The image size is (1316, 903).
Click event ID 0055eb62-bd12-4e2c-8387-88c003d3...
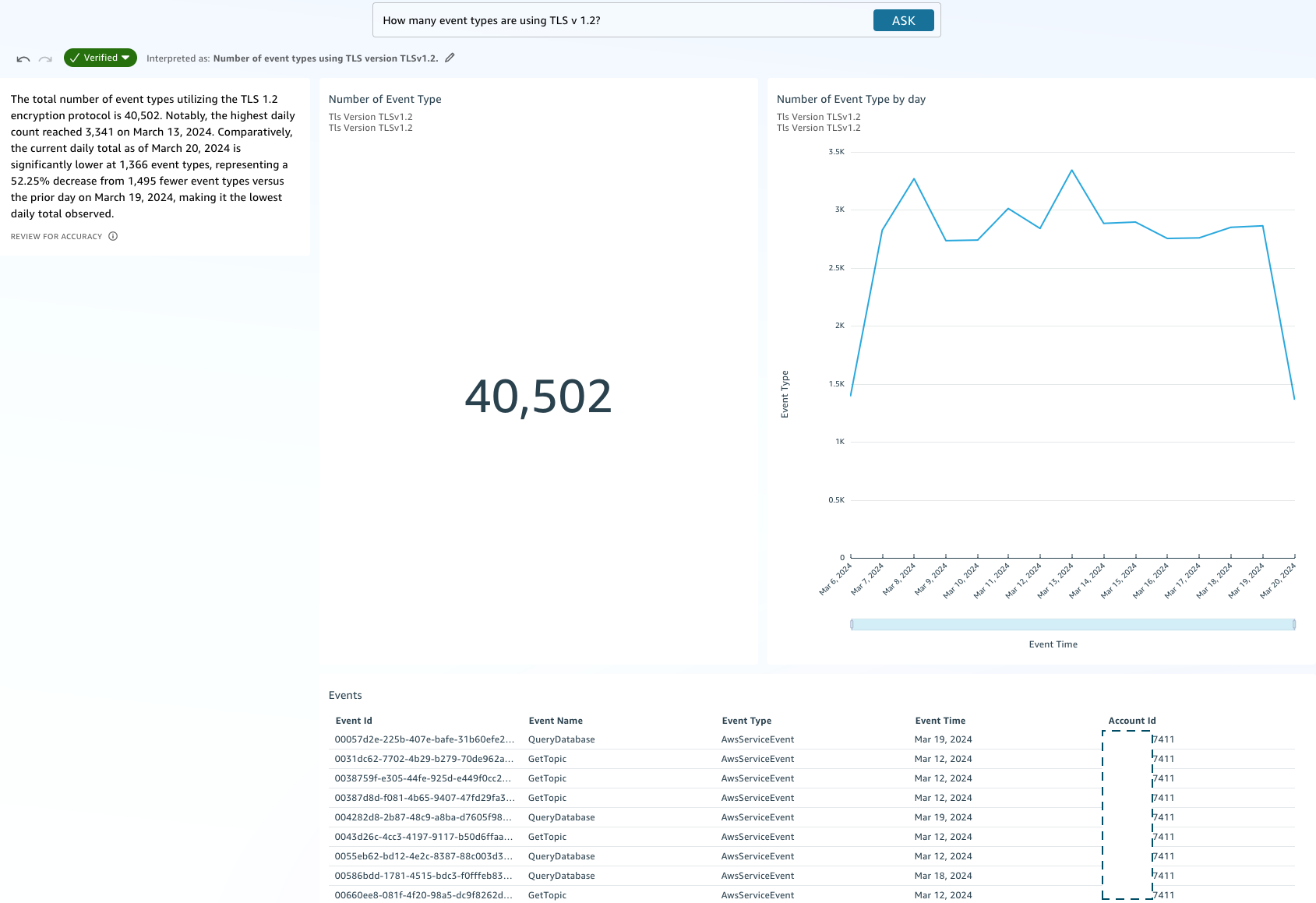pos(425,856)
